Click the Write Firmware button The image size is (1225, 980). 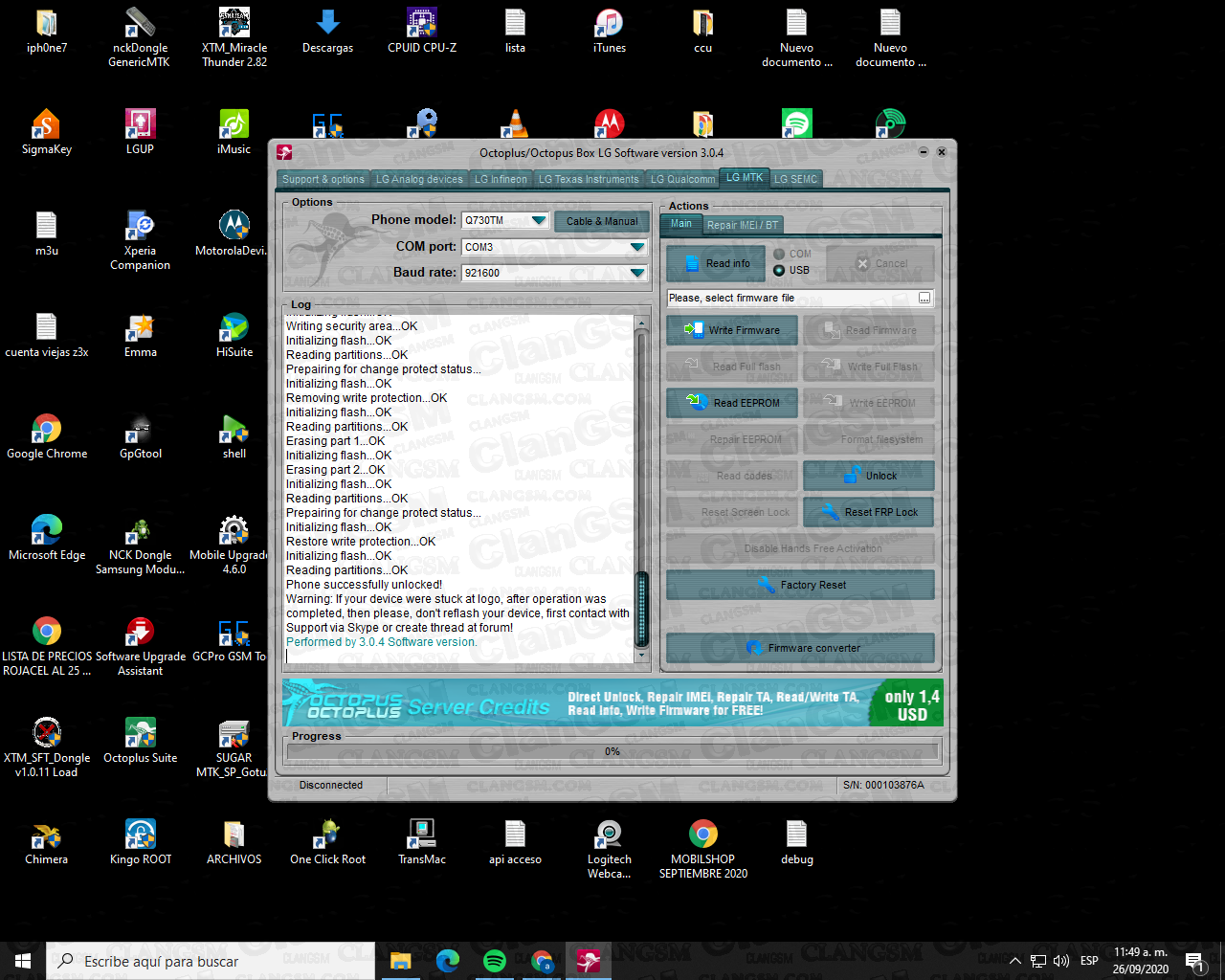click(x=732, y=330)
